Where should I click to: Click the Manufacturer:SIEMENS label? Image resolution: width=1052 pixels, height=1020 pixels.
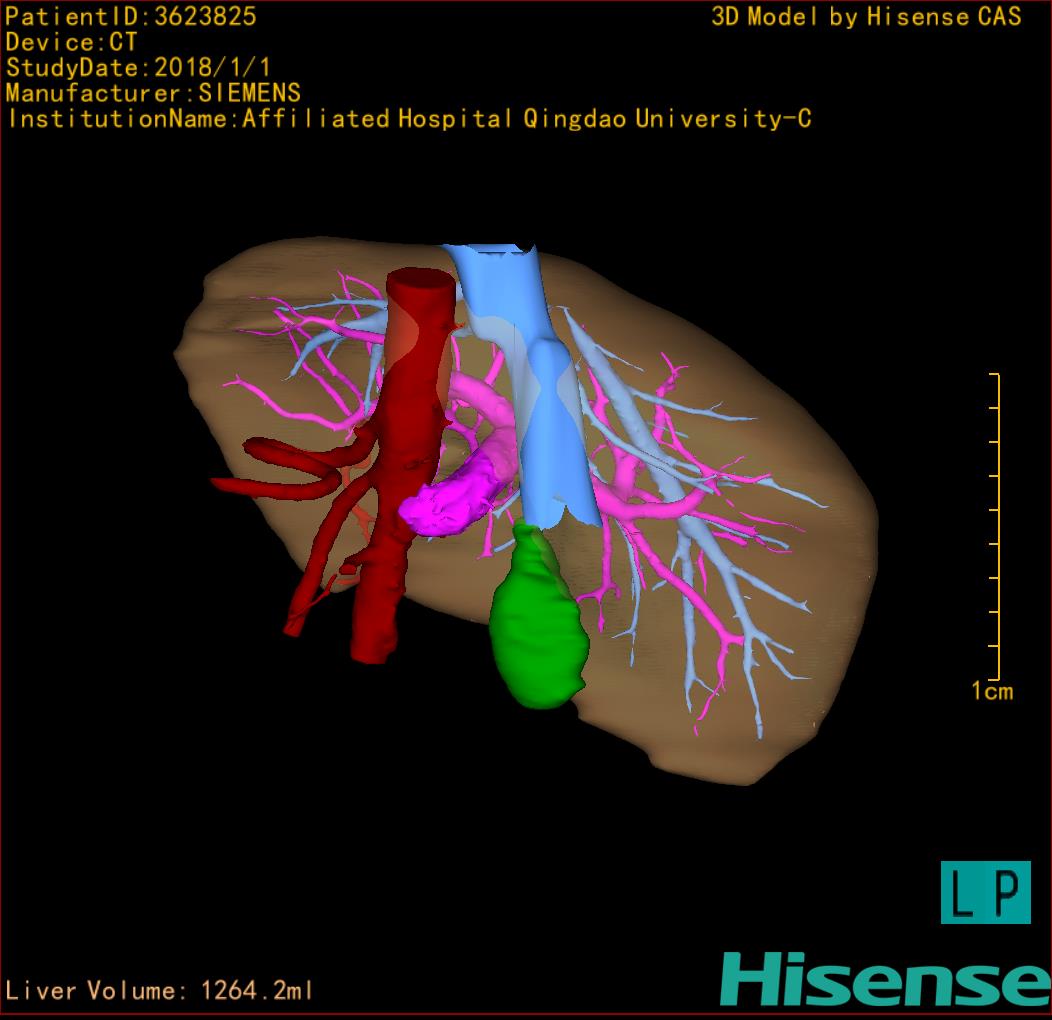pyautogui.click(x=153, y=93)
